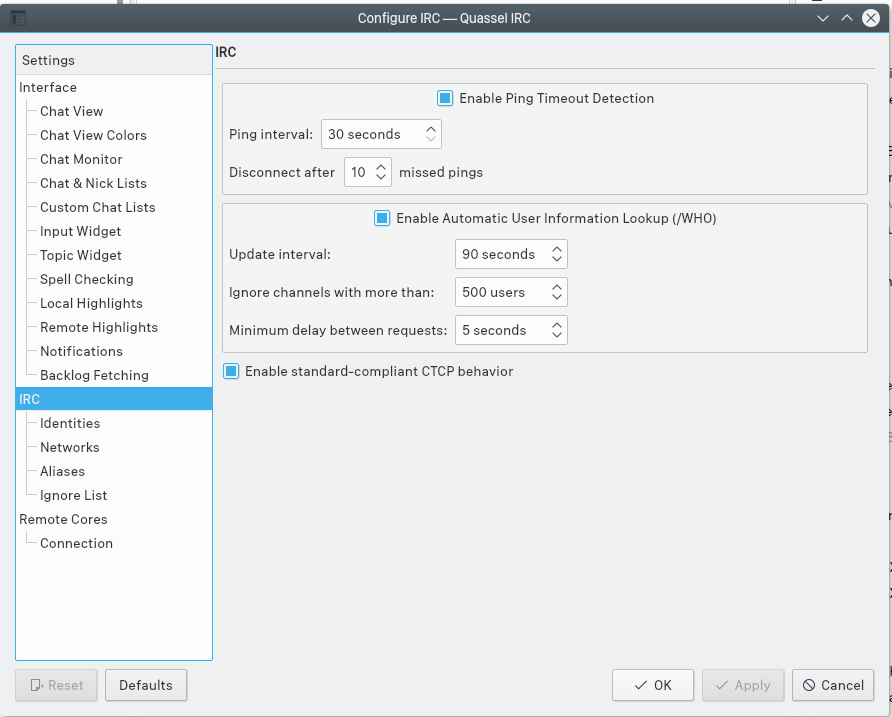Toggle Enable Ping Timeout Detection checkbox
Image resolution: width=892 pixels, height=717 pixels.
(x=445, y=98)
